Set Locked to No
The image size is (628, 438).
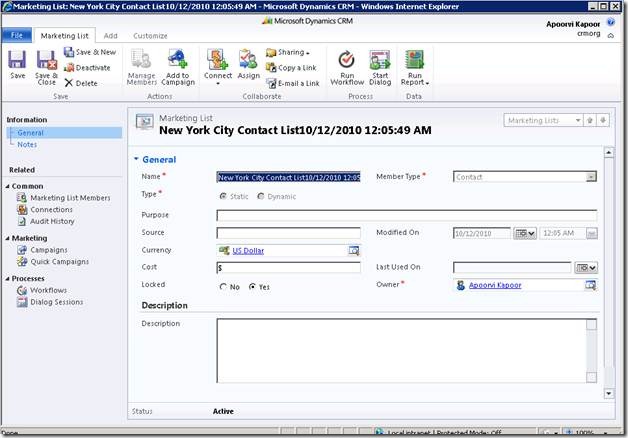[224, 286]
